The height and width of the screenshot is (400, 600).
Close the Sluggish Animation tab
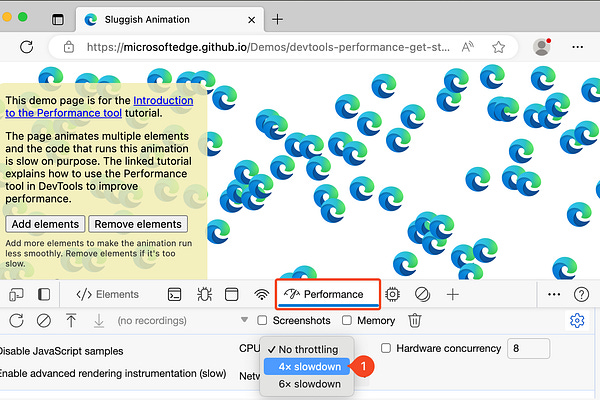251,20
